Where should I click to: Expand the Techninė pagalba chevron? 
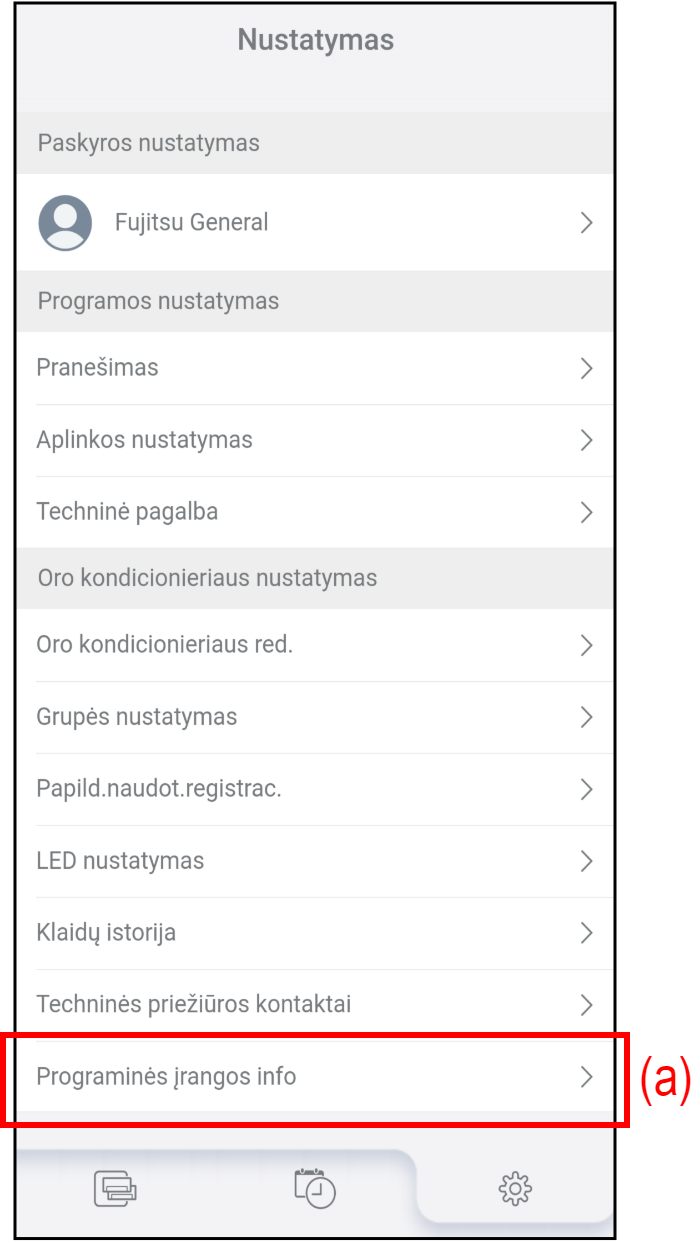[587, 512]
